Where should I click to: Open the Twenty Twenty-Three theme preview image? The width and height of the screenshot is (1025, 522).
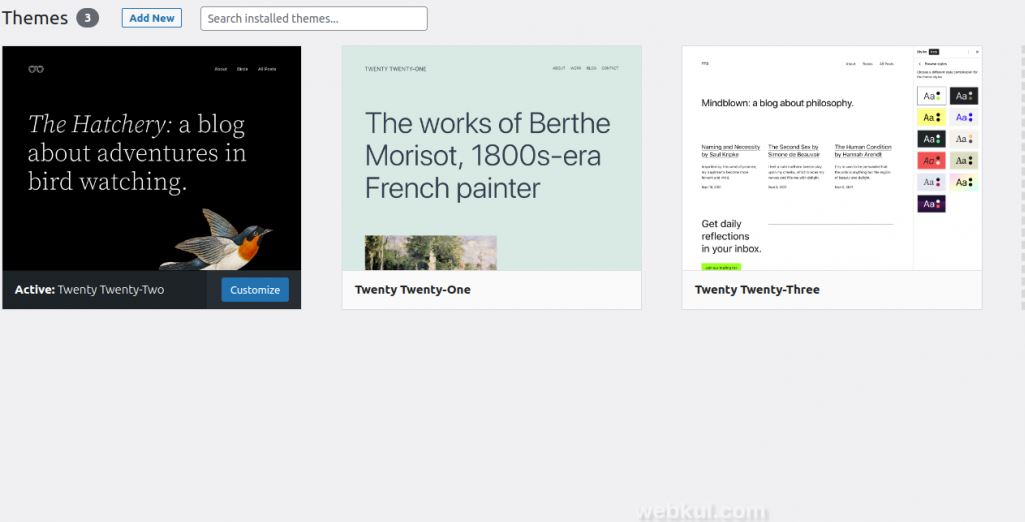(x=832, y=158)
